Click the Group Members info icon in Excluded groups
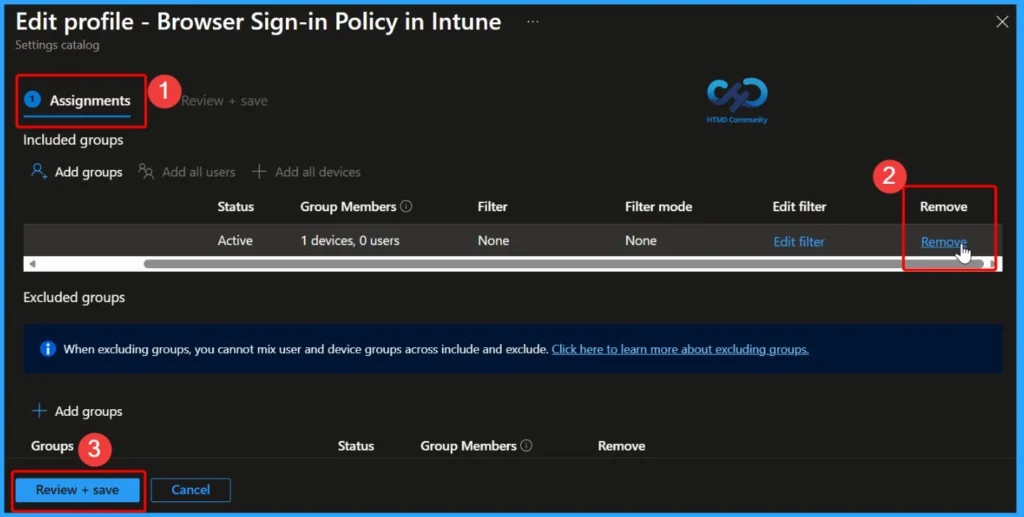Viewport: 1024px width, 517px height. tap(526, 445)
